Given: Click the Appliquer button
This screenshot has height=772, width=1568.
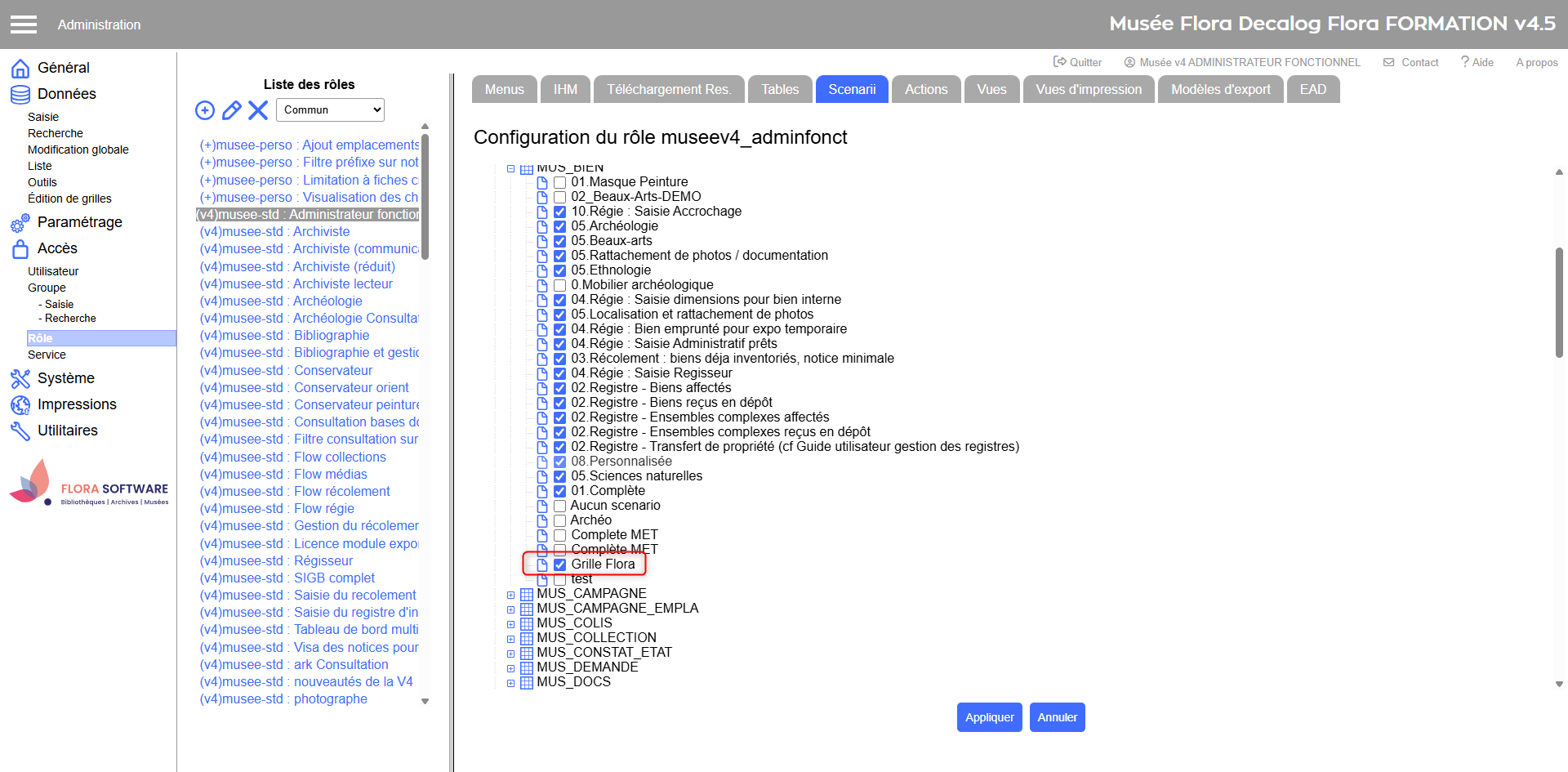Looking at the screenshot, I should 989,717.
